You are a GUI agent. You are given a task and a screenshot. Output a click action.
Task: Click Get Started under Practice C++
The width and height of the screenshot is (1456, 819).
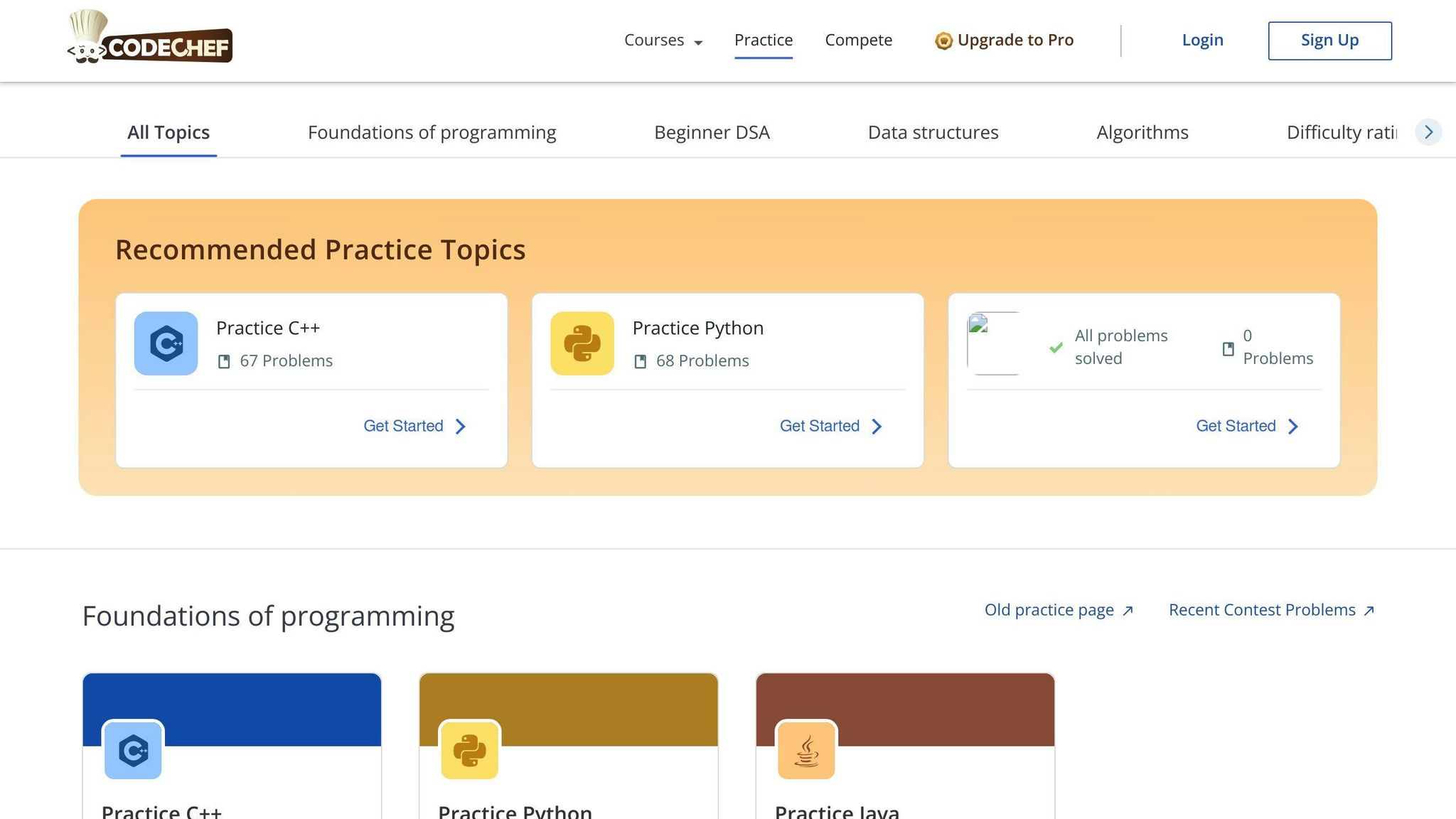point(403,426)
